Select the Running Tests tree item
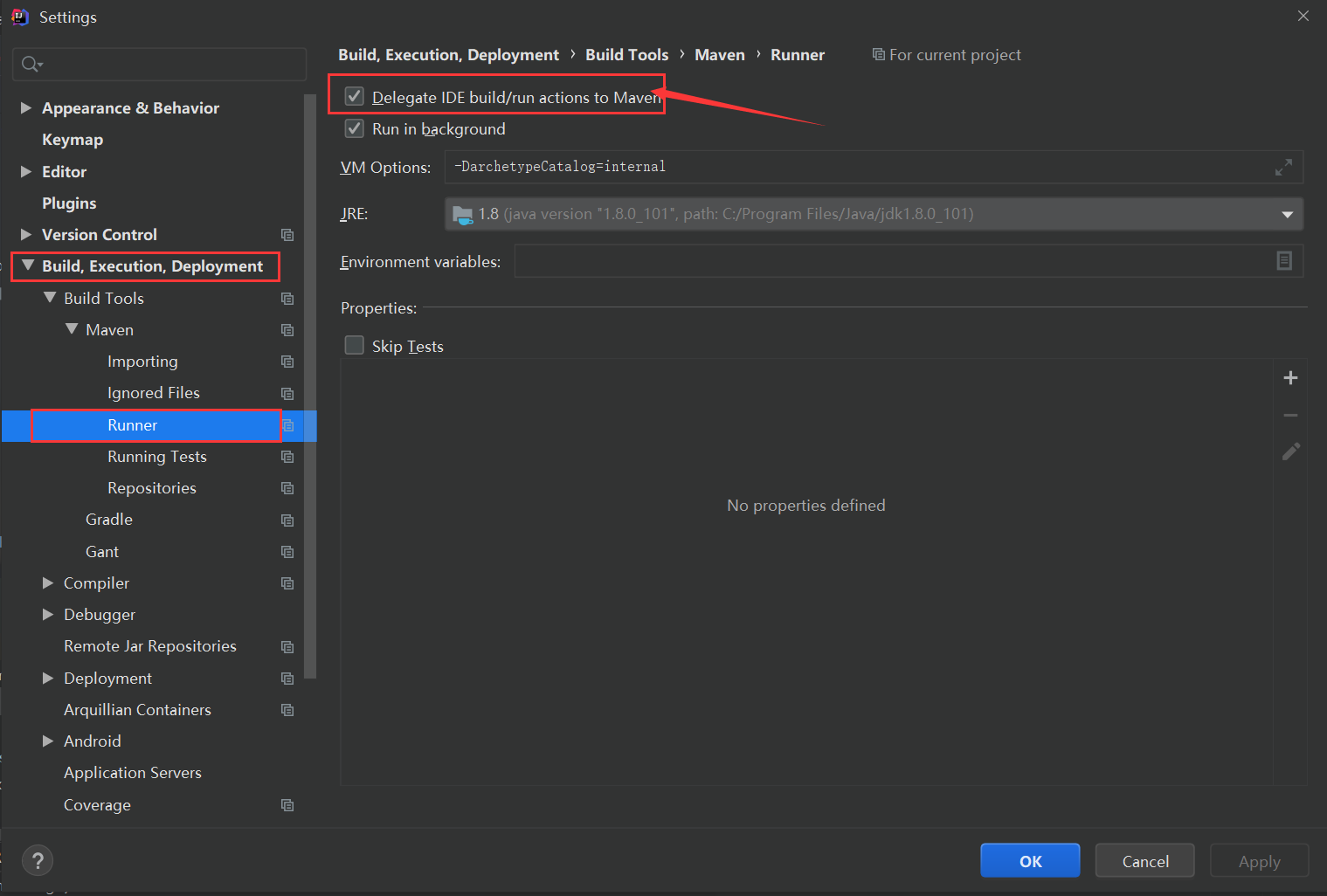This screenshot has height=896, width=1327. (157, 456)
